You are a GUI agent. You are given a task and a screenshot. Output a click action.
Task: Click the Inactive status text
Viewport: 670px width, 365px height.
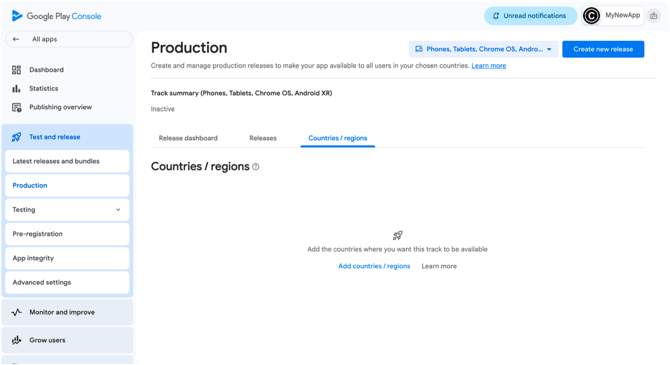tap(162, 109)
